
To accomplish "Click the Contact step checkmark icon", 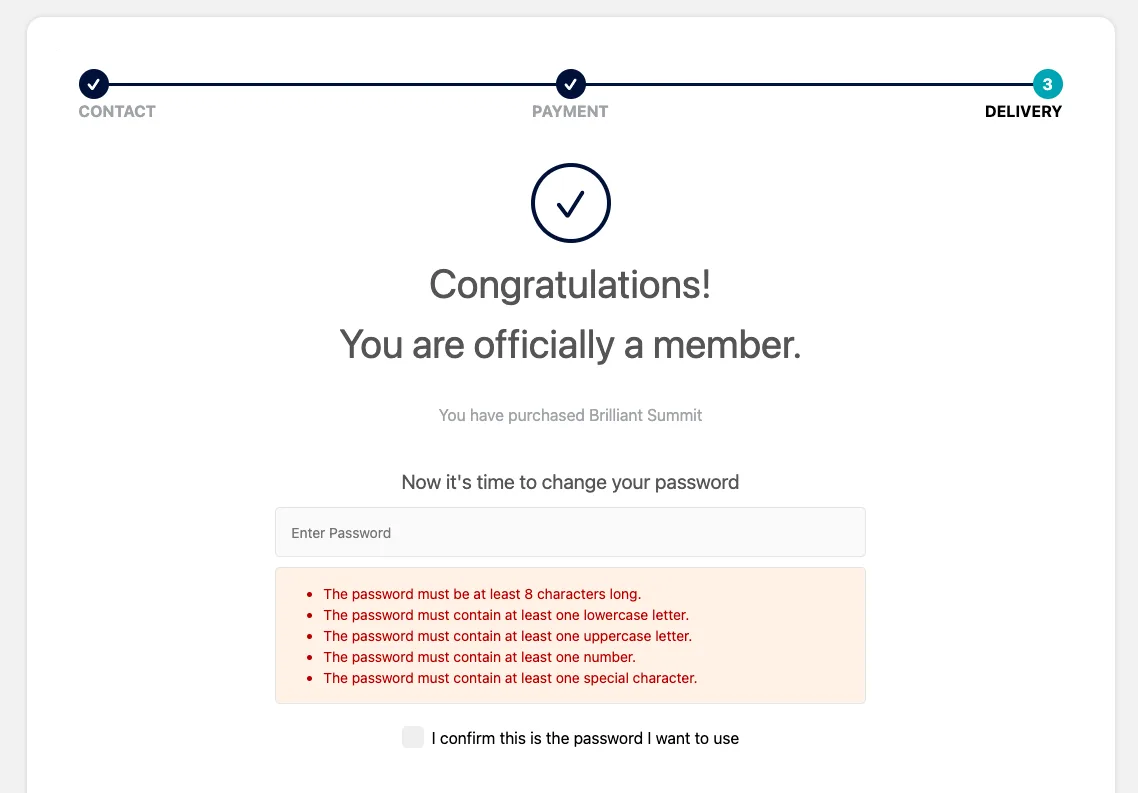I will pyautogui.click(x=93, y=84).
